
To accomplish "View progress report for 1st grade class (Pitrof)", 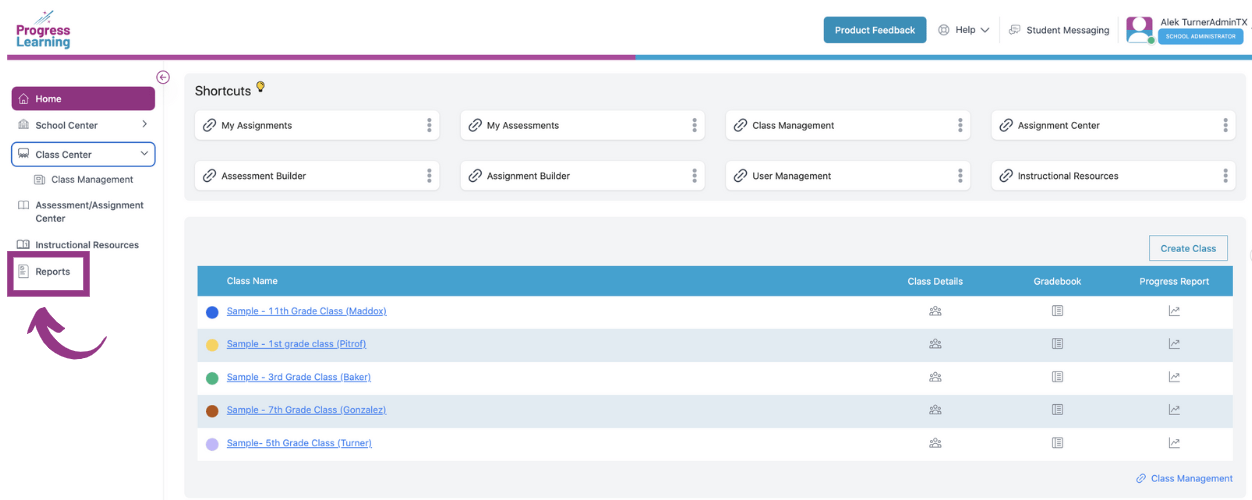I will coord(1174,344).
